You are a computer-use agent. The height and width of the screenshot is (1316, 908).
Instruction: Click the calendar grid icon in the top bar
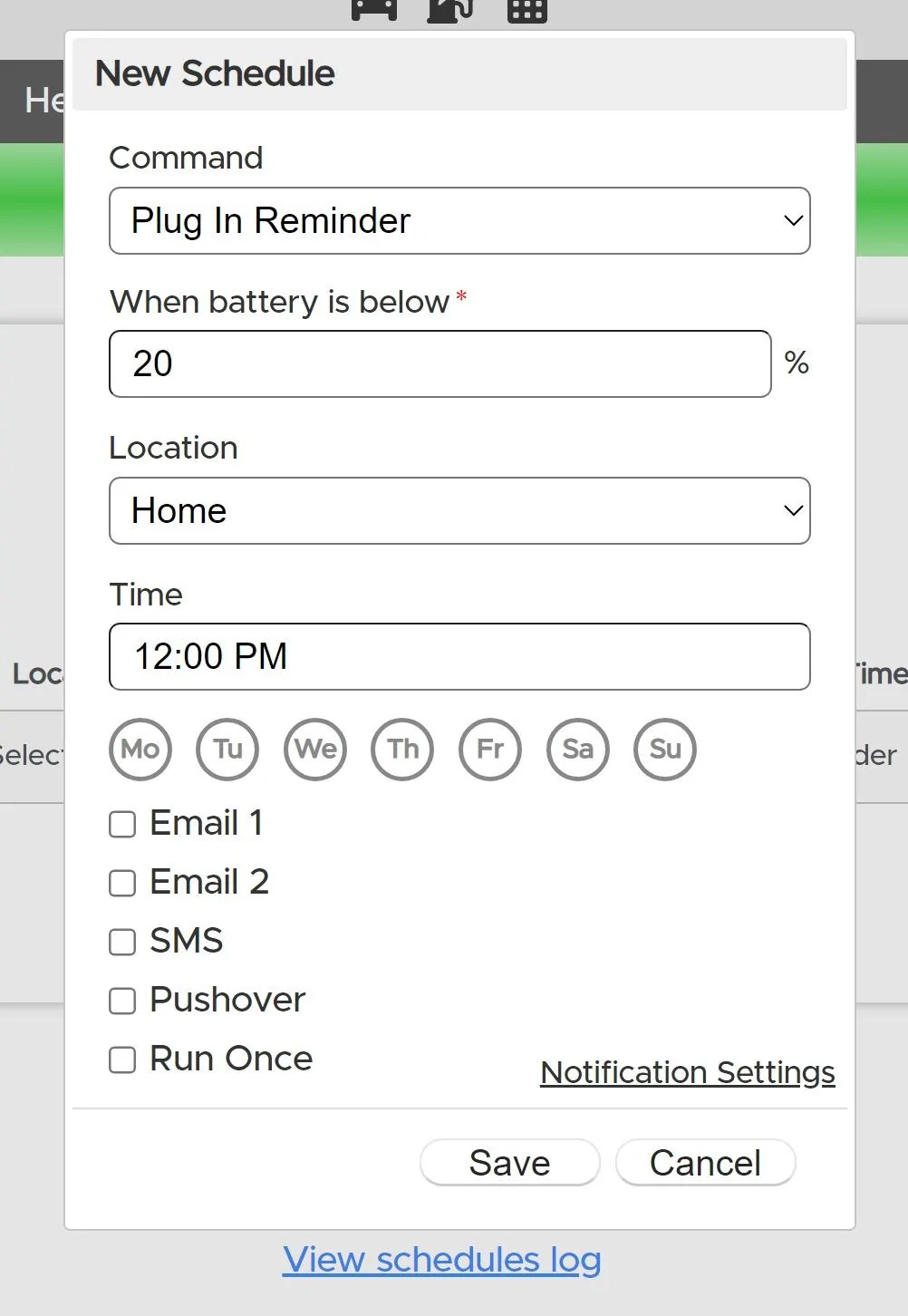click(x=527, y=10)
